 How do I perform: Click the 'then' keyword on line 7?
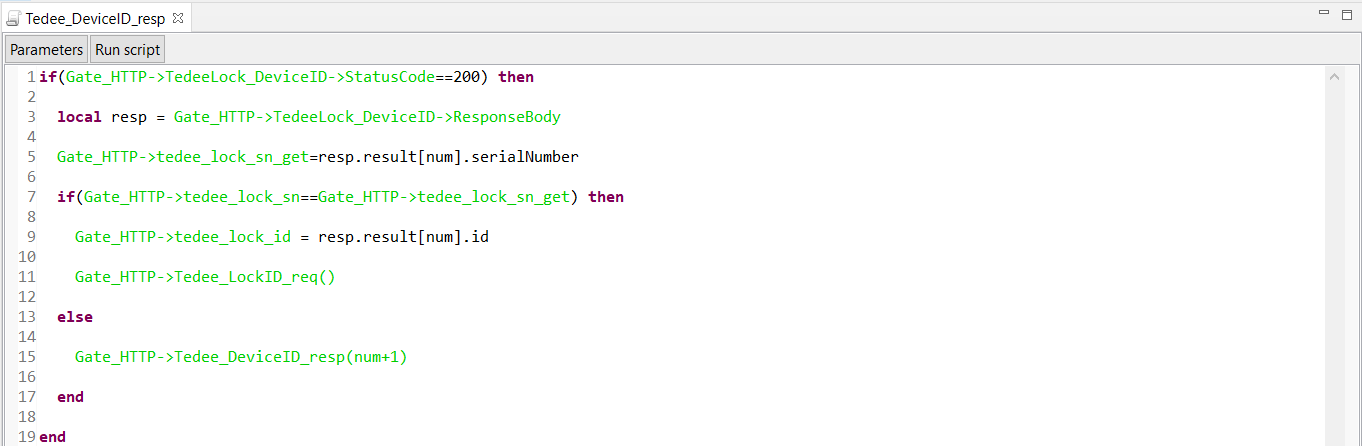pos(606,197)
